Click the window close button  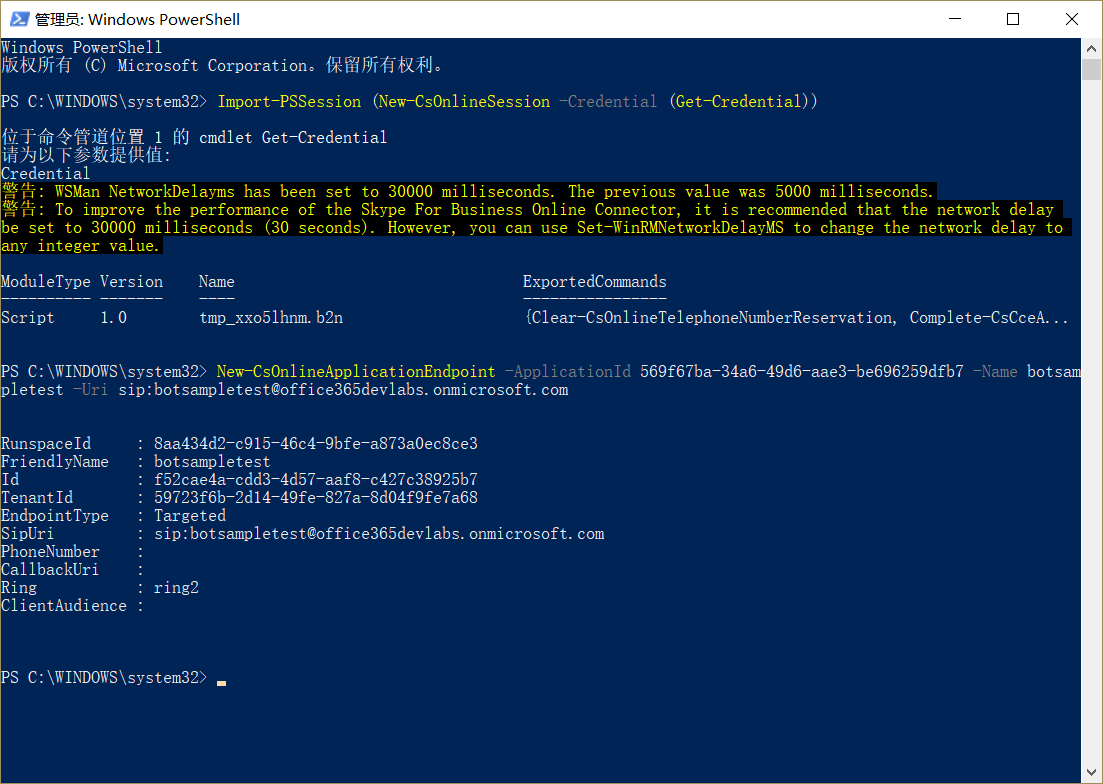click(1072, 18)
